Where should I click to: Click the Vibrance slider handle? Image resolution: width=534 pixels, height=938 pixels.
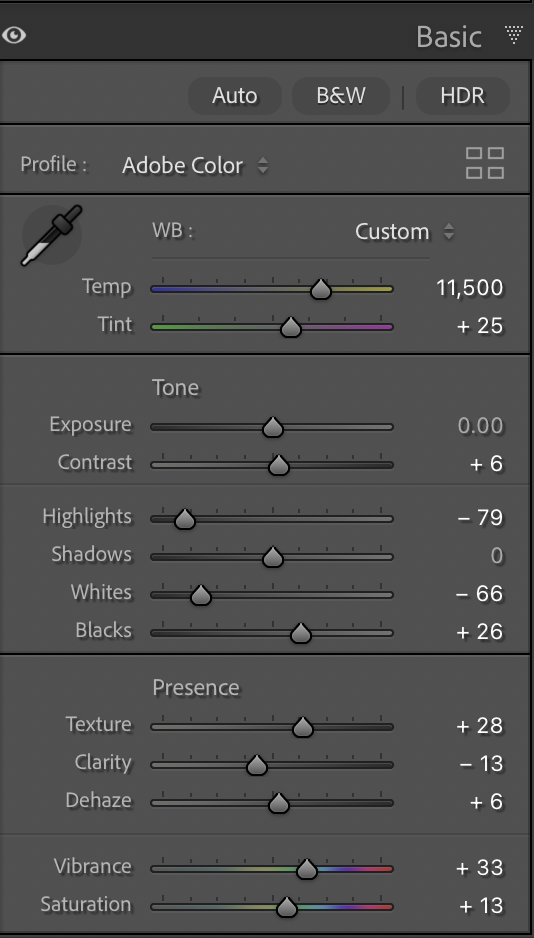307,869
